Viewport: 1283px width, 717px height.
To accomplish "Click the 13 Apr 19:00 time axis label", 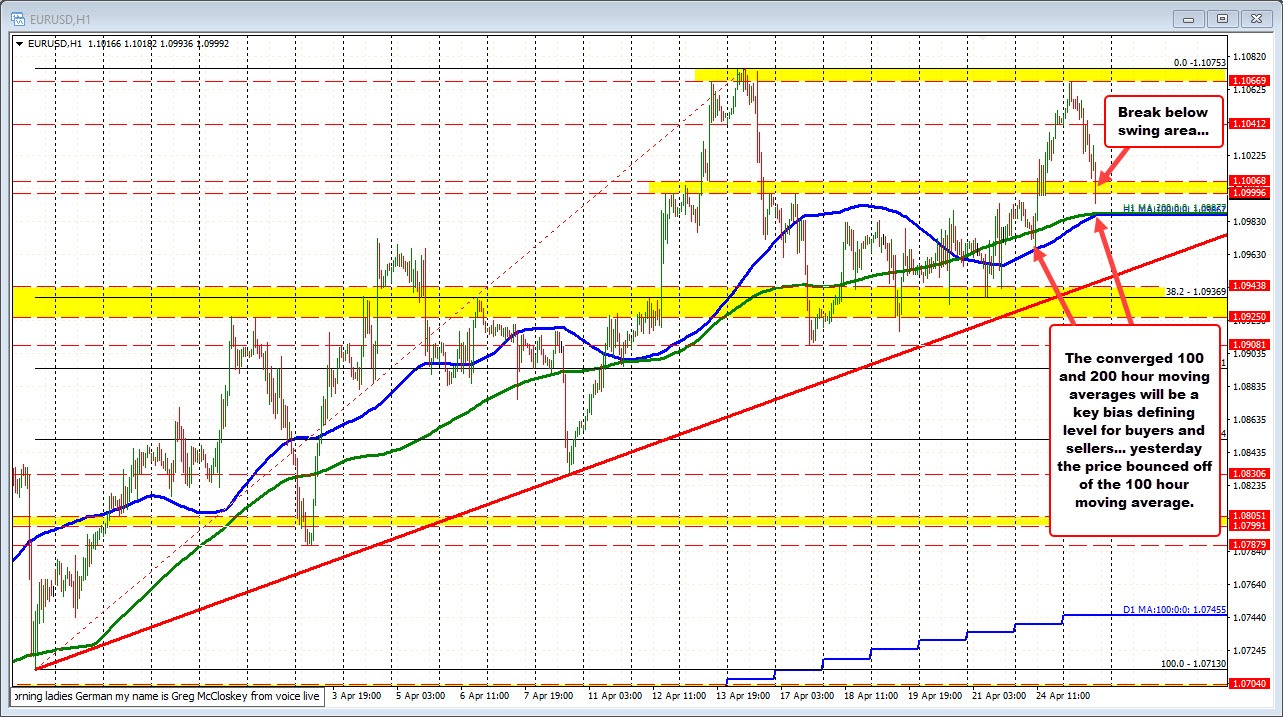I will click(745, 694).
